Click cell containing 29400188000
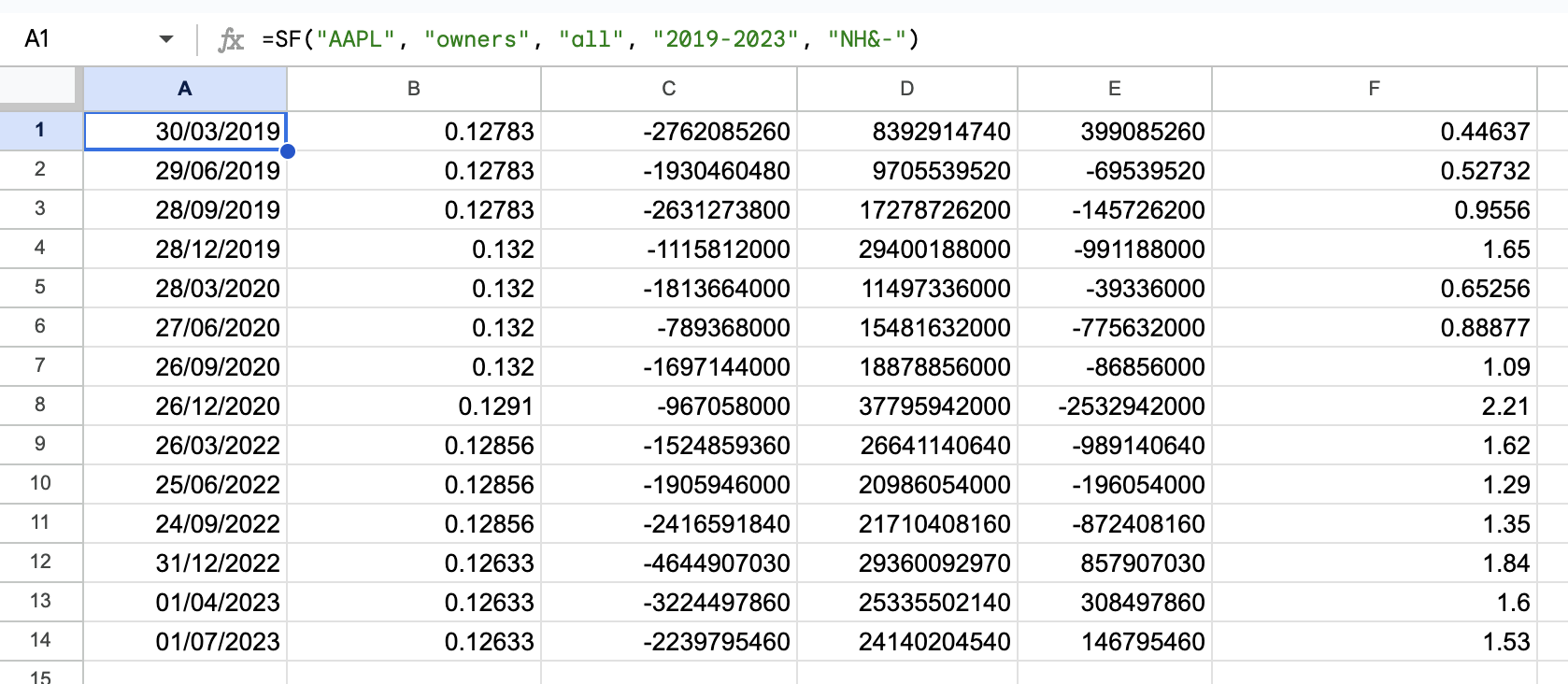The image size is (1568, 684). 907,249
